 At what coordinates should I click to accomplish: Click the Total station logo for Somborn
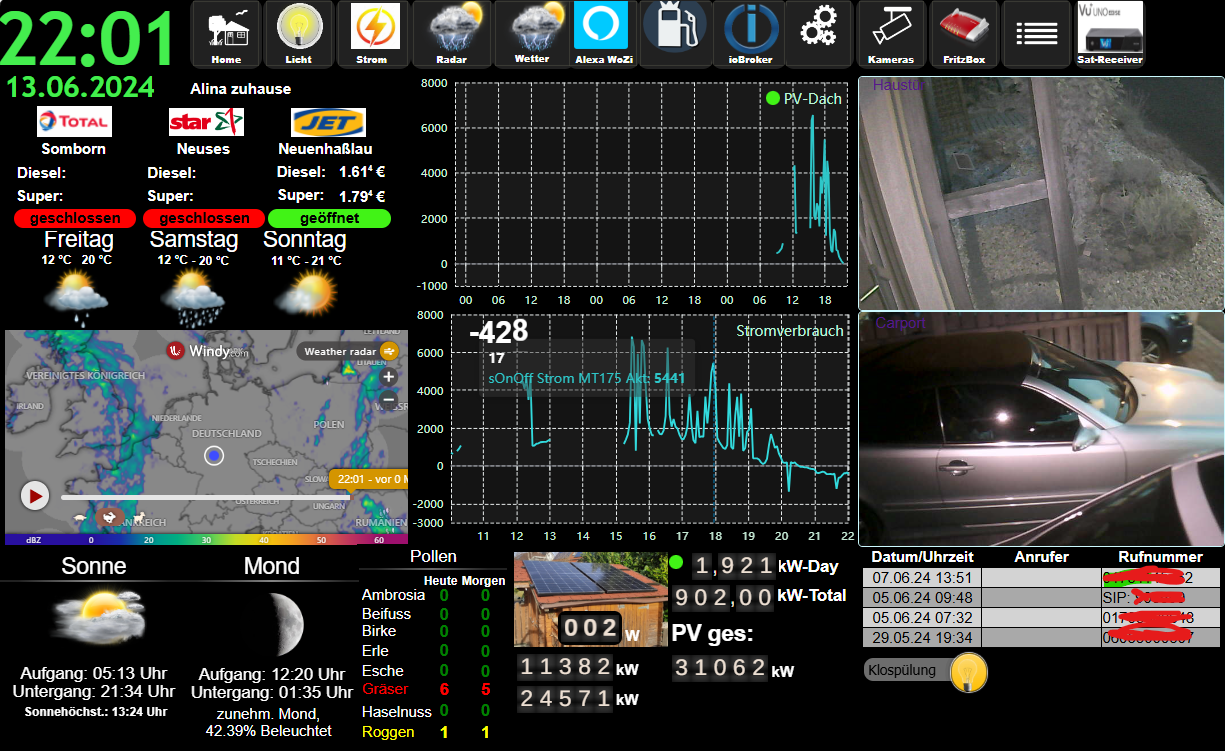pos(74,122)
